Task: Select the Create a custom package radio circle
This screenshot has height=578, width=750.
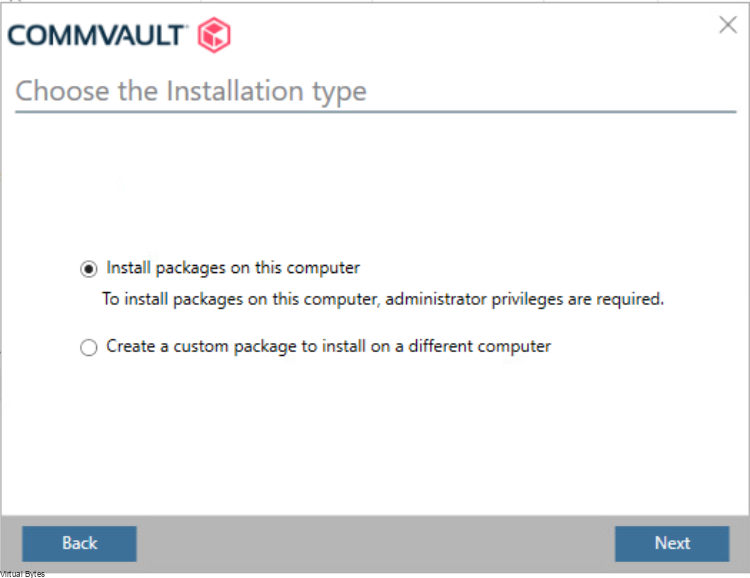Action: coord(88,347)
